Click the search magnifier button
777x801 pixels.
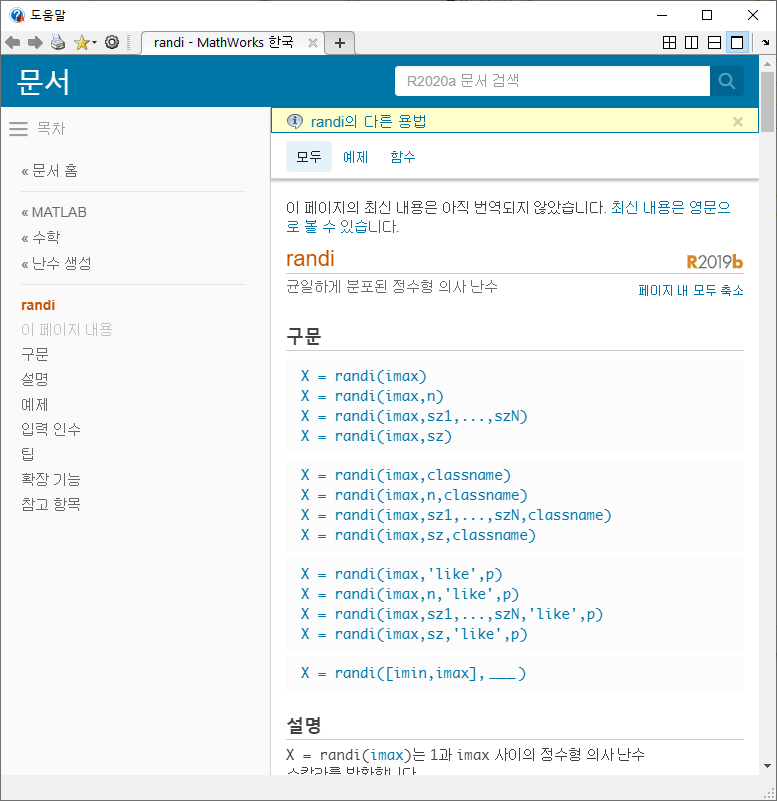pos(726,81)
